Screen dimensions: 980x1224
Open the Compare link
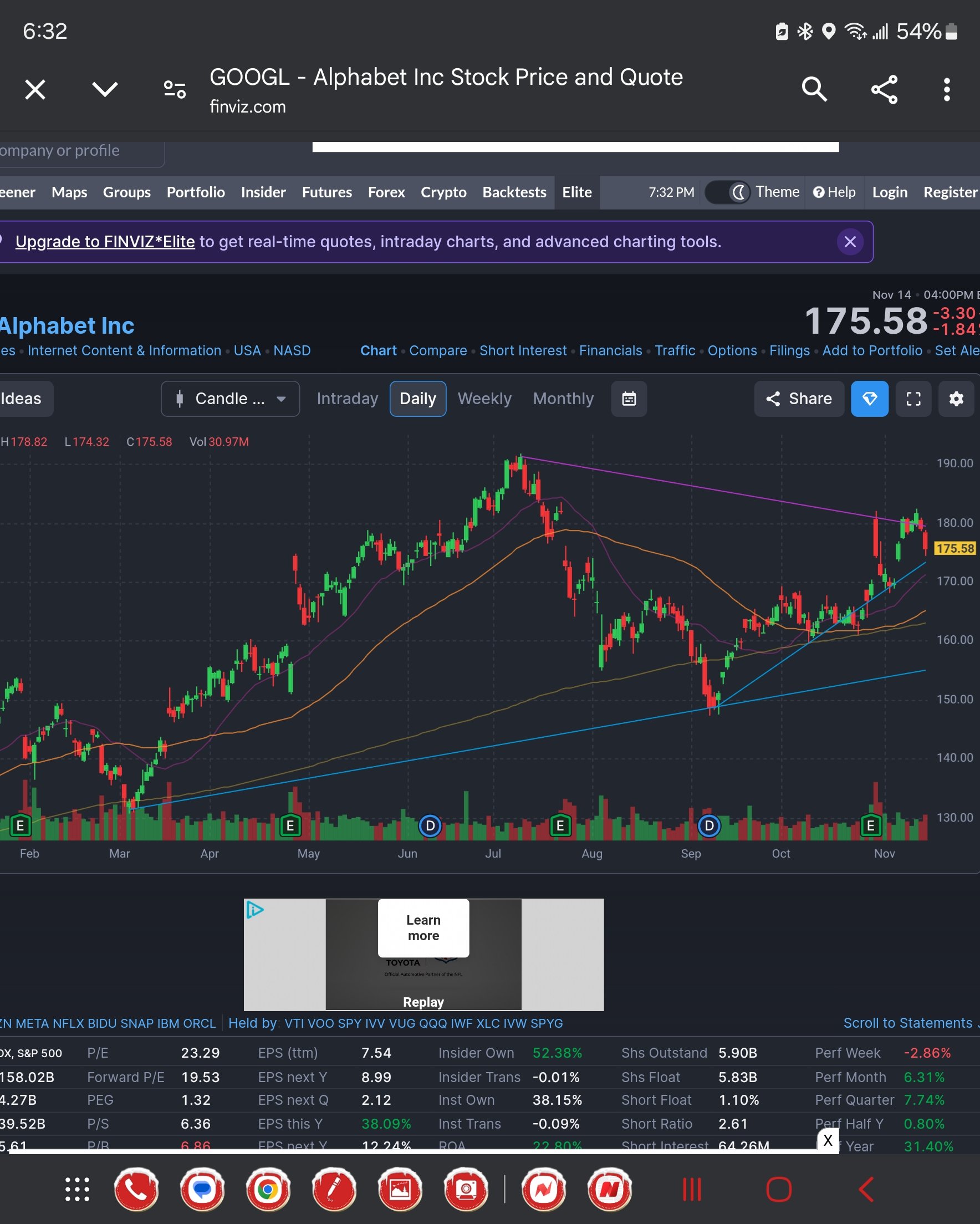point(438,350)
